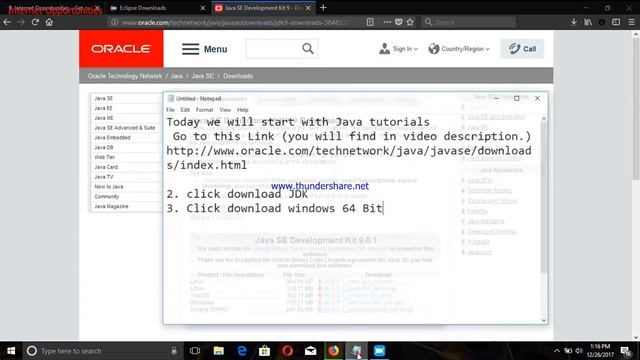Open Notepad Edit menu

185,110
